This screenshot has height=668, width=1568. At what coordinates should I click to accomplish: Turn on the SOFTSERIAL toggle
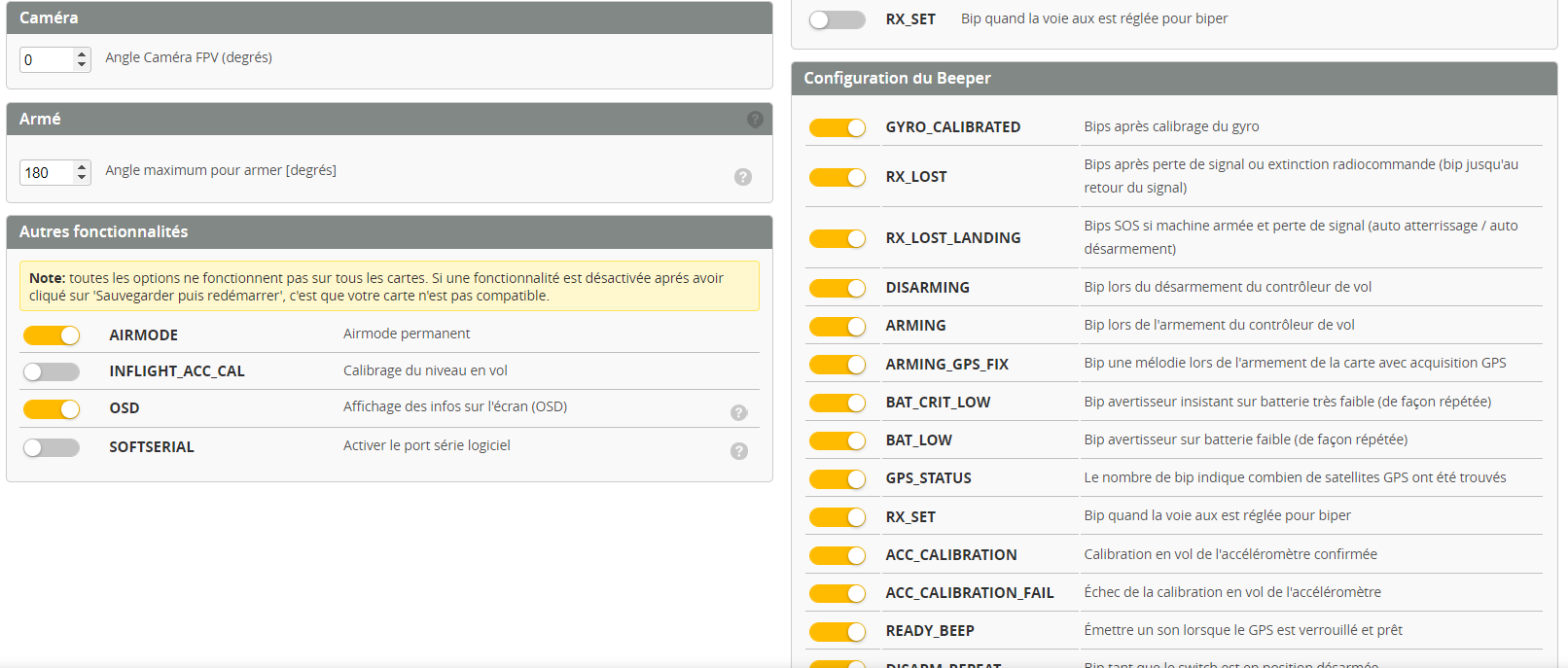(52, 447)
